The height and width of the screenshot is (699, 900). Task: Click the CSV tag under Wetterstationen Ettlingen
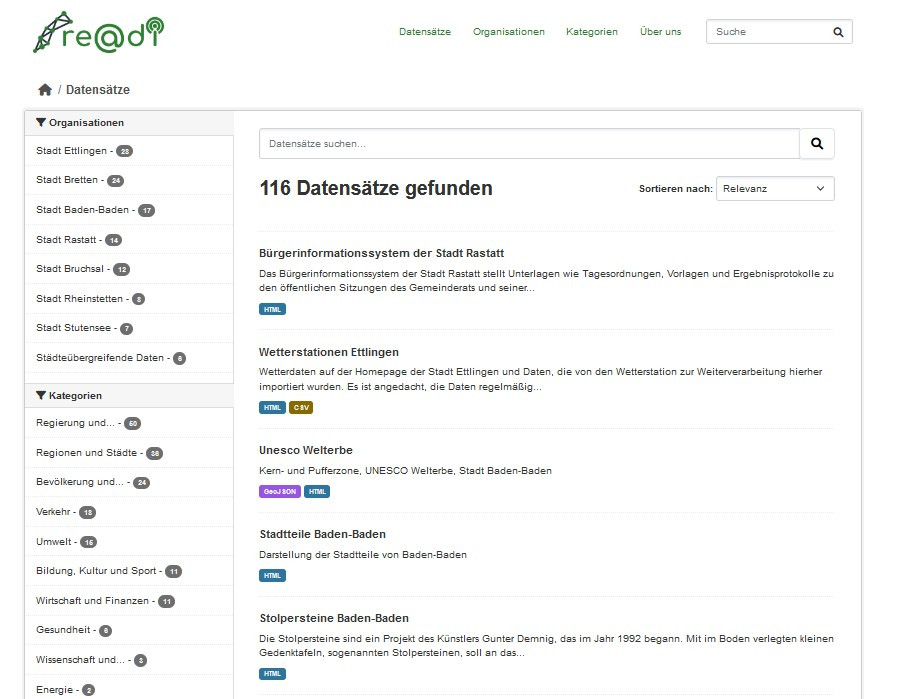tap(301, 408)
